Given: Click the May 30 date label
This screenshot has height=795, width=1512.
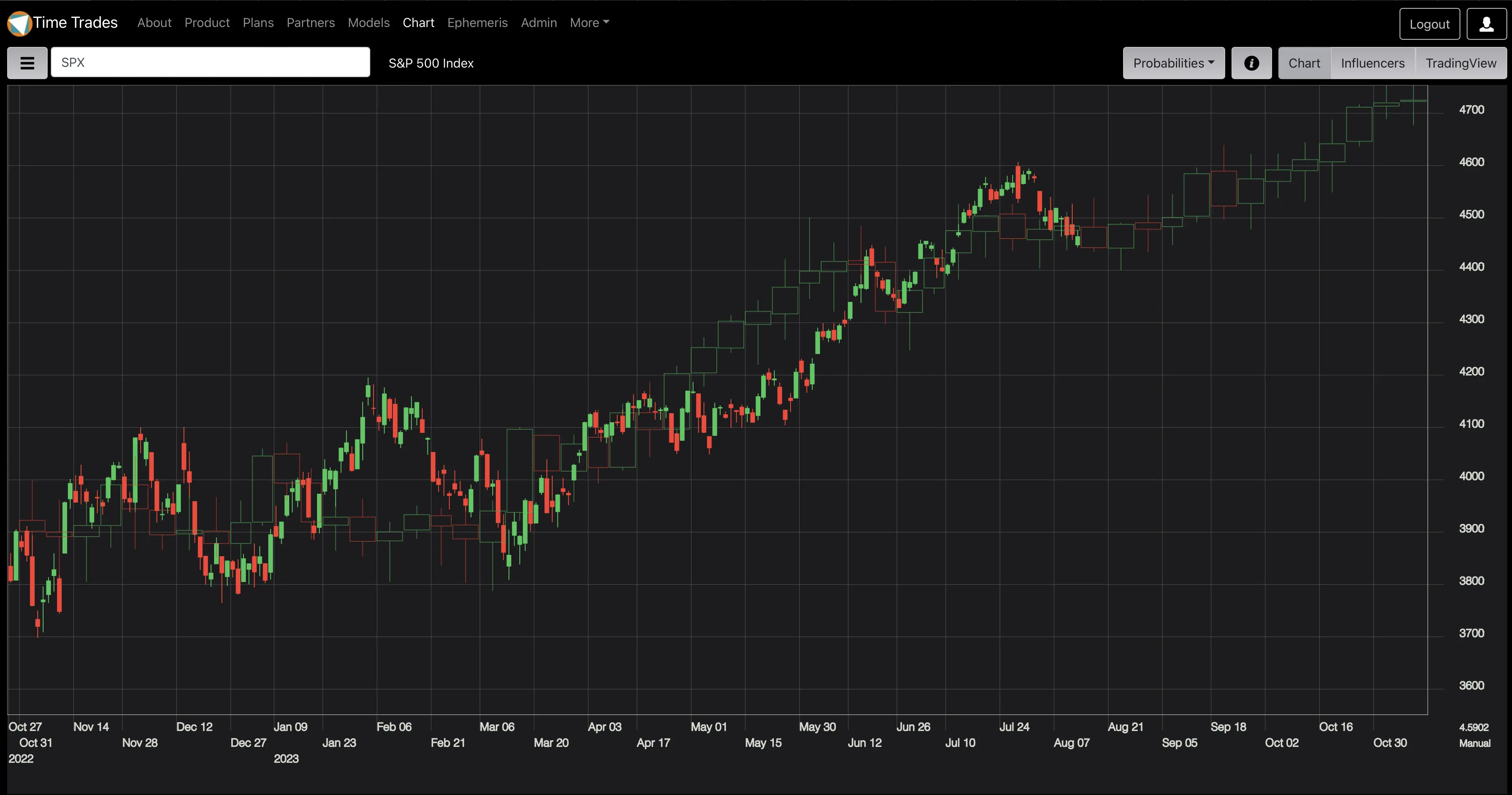Looking at the screenshot, I should click(x=817, y=727).
